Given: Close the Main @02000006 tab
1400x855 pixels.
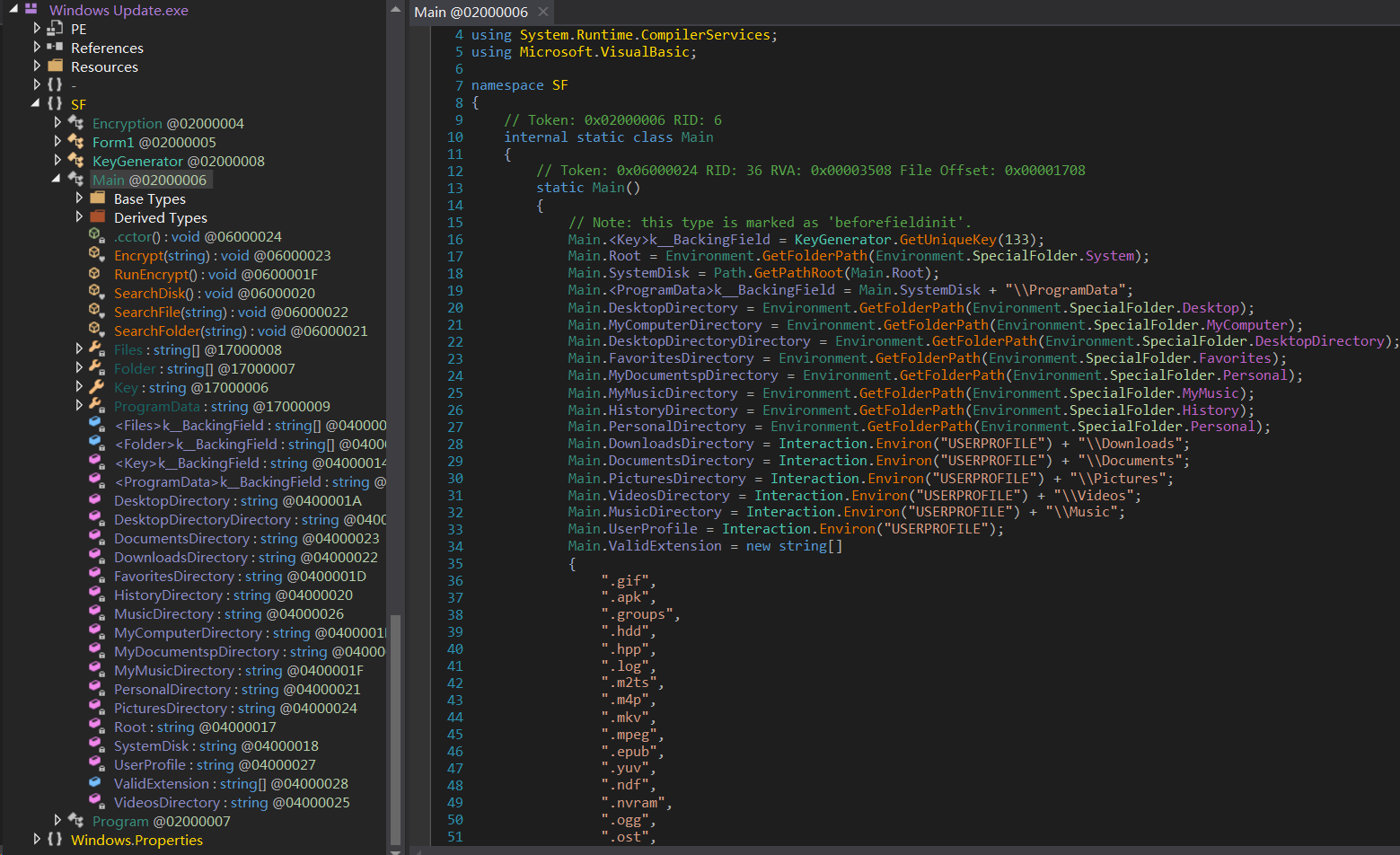Looking at the screenshot, I should pyautogui.click(x=542, y=12).
